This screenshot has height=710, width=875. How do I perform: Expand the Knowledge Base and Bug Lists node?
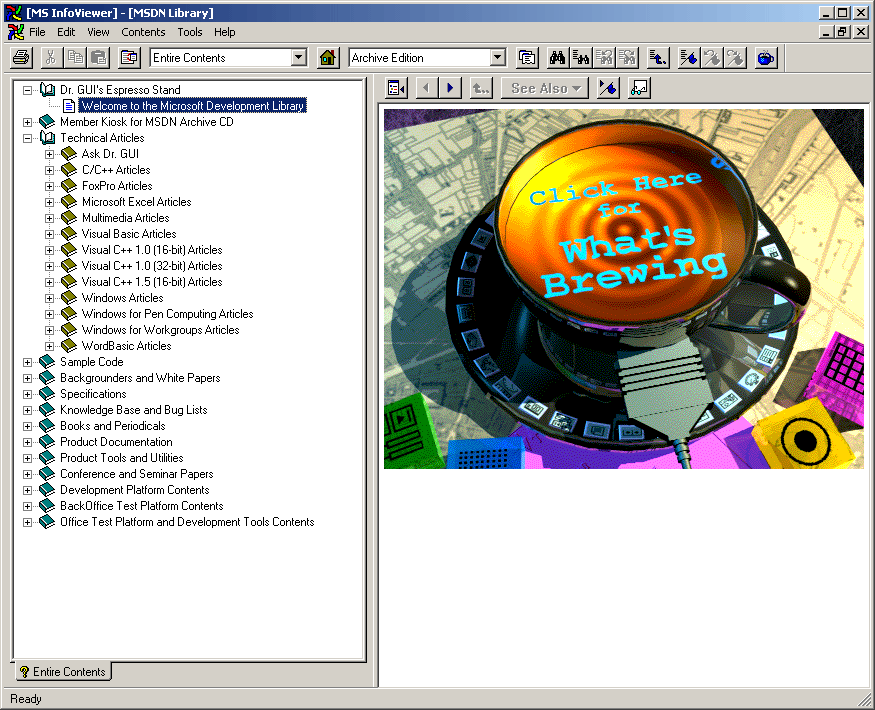(x=27, y=410)
